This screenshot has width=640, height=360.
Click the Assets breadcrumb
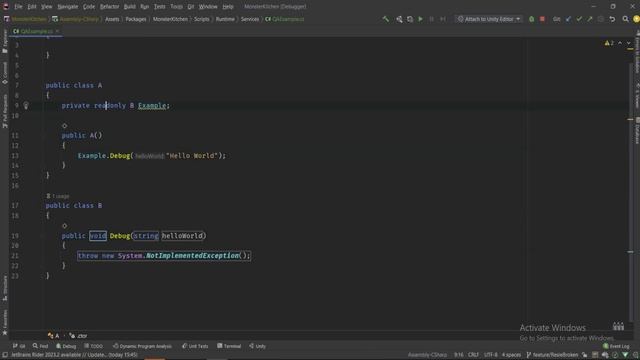112,19
